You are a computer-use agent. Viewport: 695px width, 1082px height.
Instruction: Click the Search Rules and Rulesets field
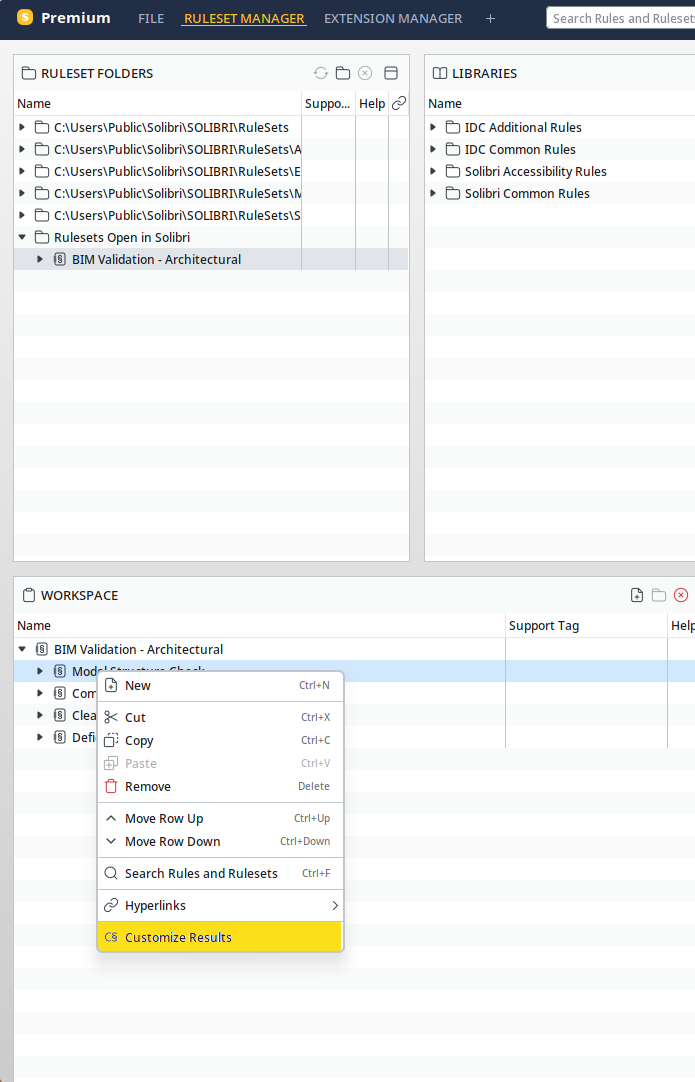point(620,18)
